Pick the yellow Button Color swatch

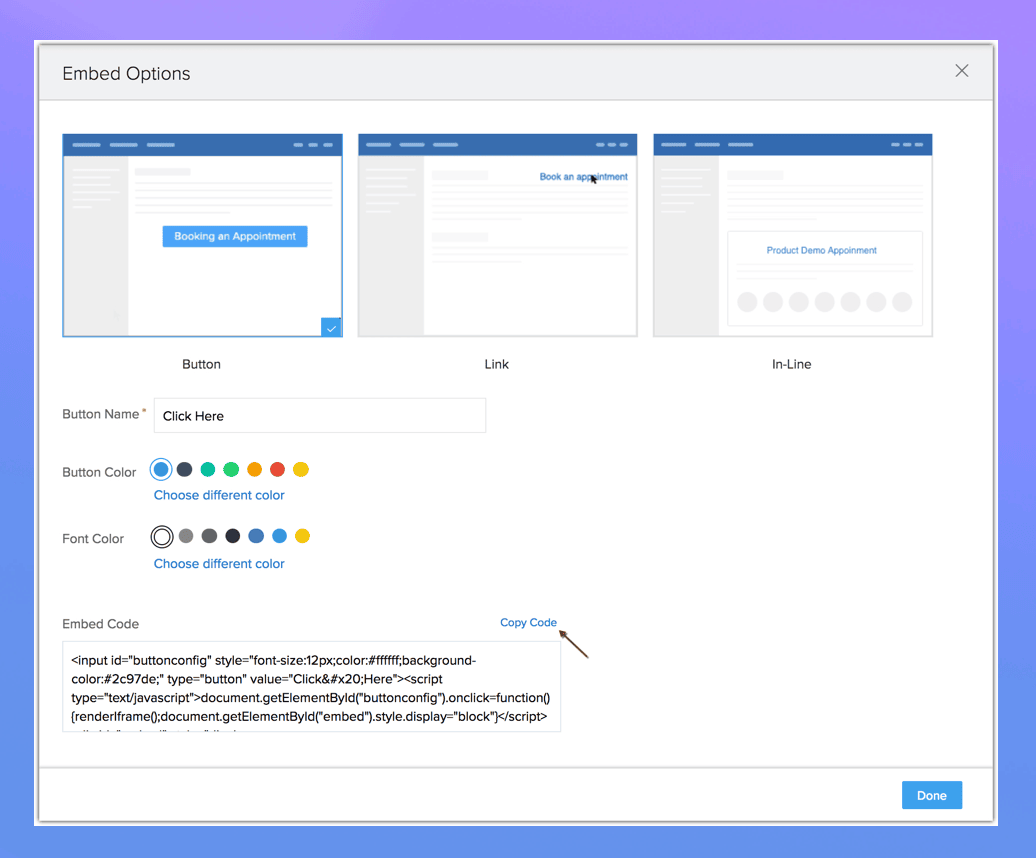(x=301, y=469)
